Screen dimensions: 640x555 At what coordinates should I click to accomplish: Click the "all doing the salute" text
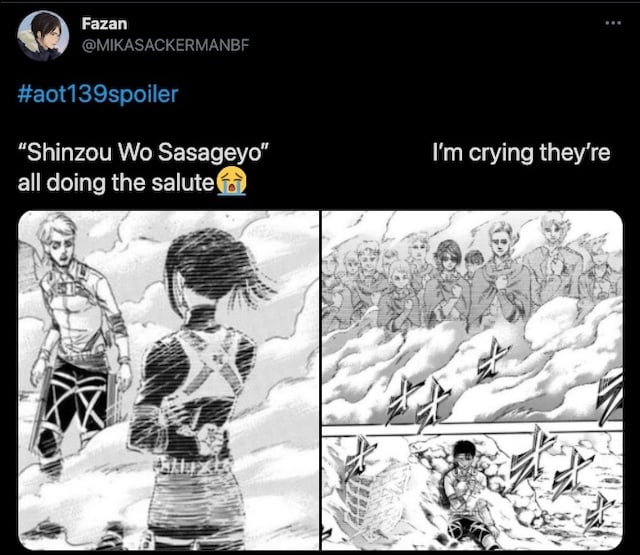116,182
